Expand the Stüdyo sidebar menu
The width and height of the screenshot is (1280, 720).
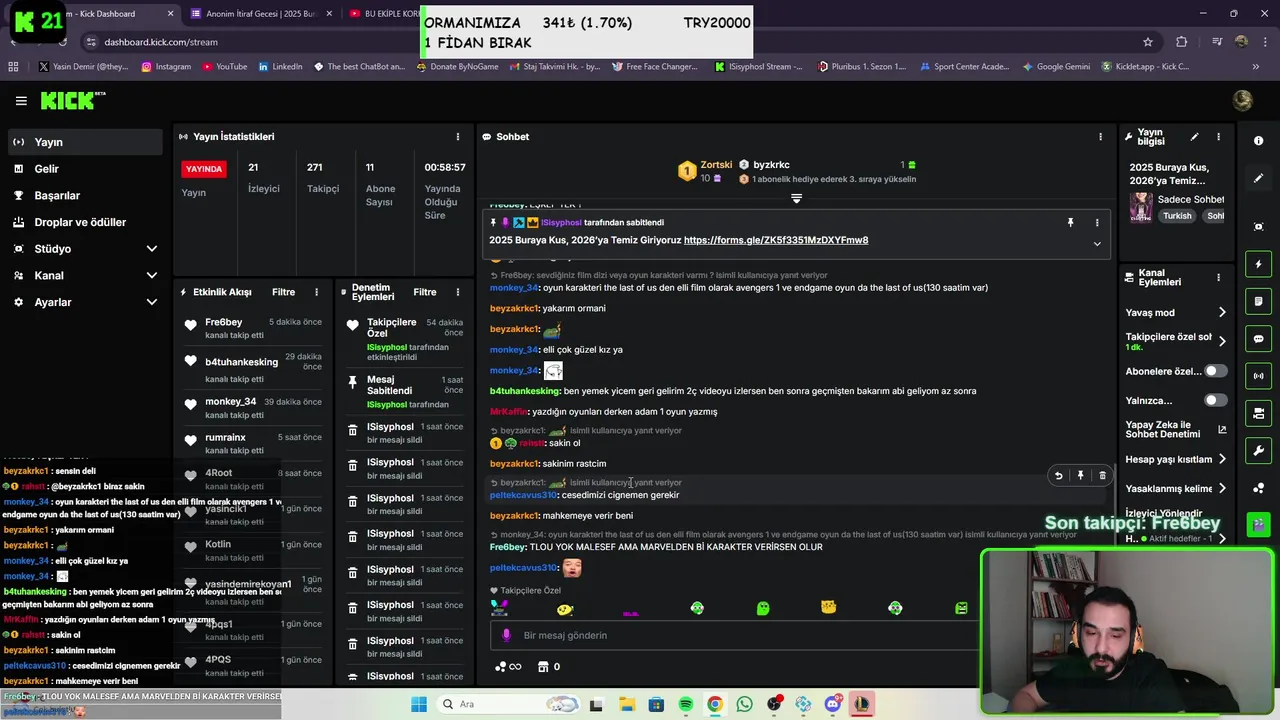pyautogui.click(x=84, y=248)
